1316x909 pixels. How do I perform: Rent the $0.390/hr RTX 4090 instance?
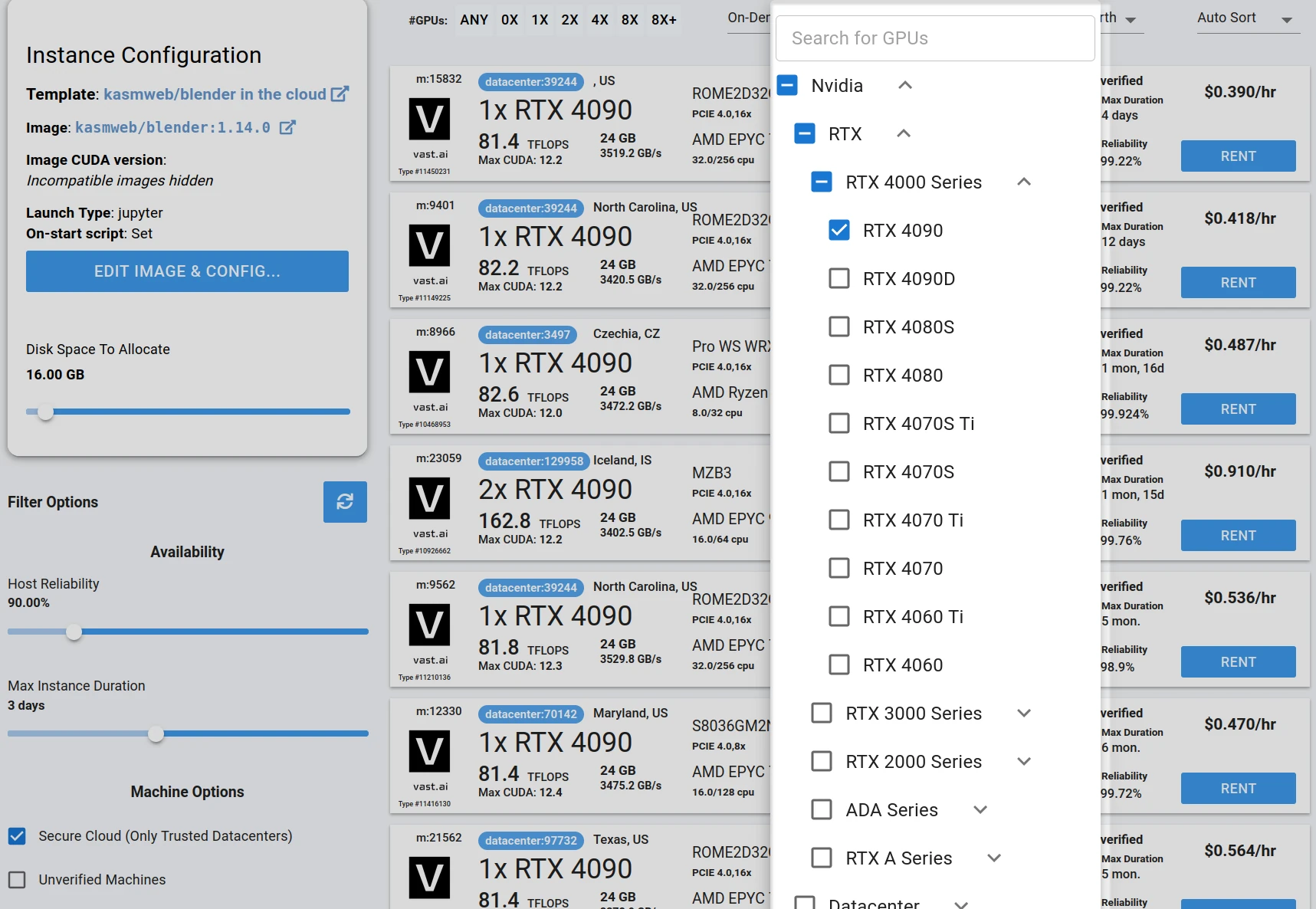1238,156
